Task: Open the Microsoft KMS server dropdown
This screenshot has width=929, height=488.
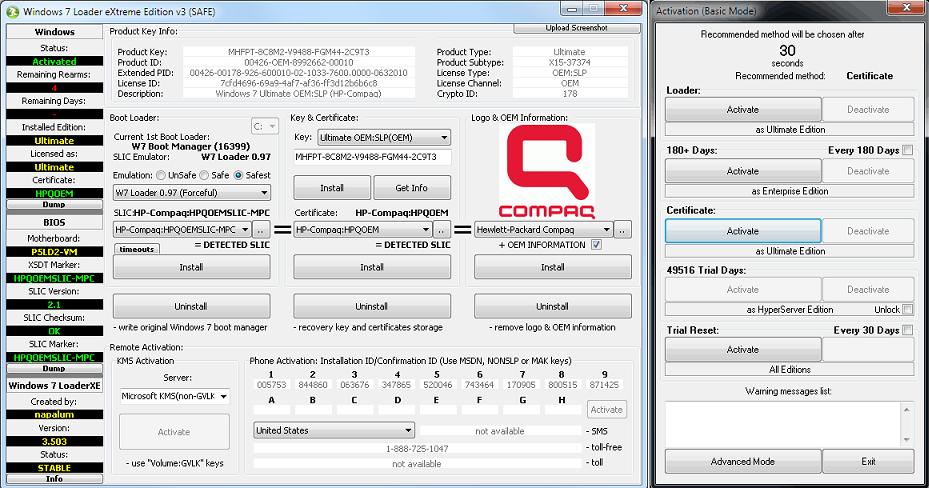Action: [x=175, y=396]
